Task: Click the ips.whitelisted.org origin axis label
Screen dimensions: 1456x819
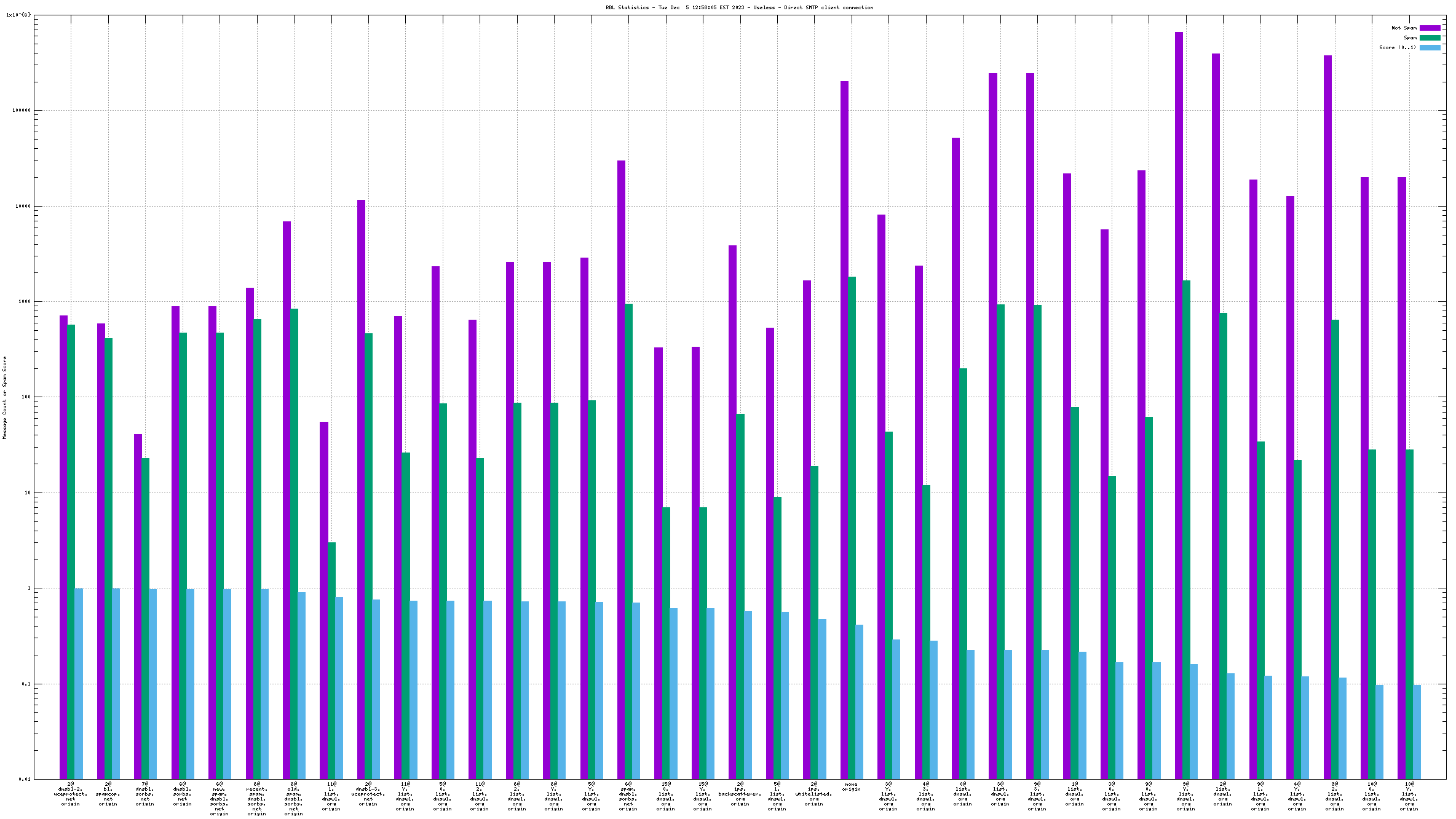Action: 813,794
